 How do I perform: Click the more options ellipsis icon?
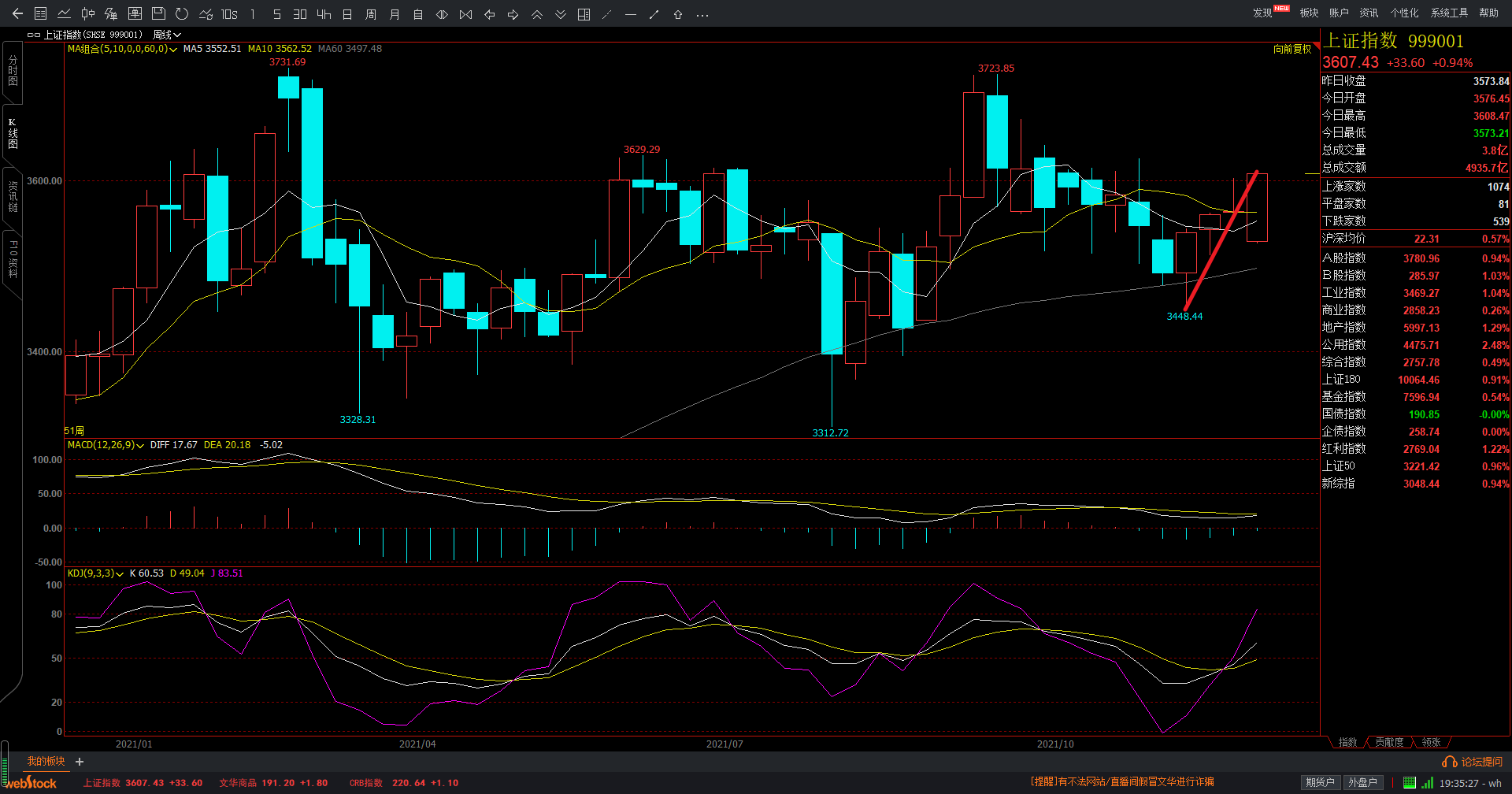[x=702, y=14]
